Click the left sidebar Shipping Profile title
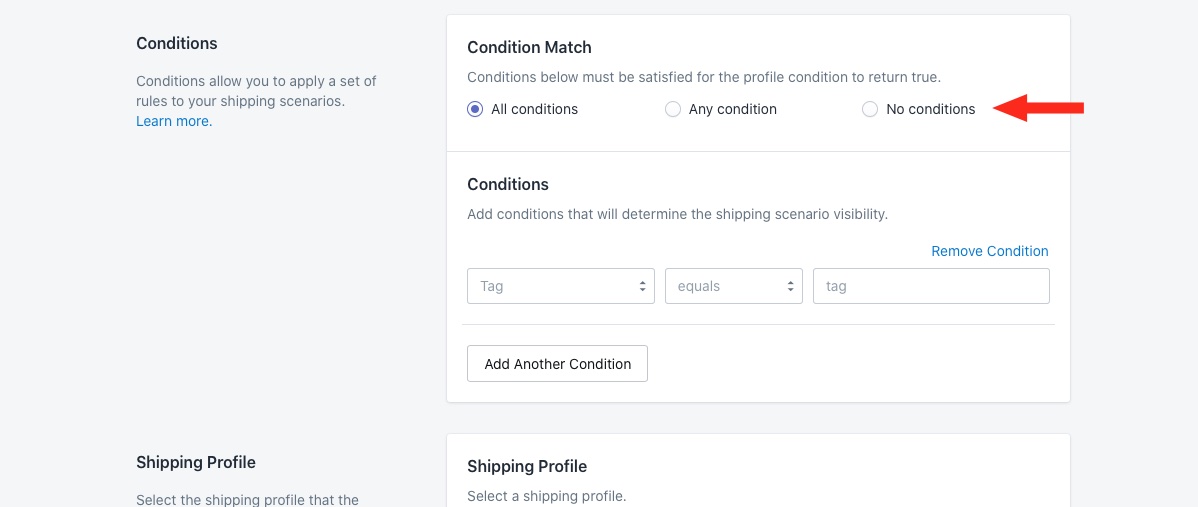Image resolution: width=1198 pixels, height=507 pixels. click(196, 463)
